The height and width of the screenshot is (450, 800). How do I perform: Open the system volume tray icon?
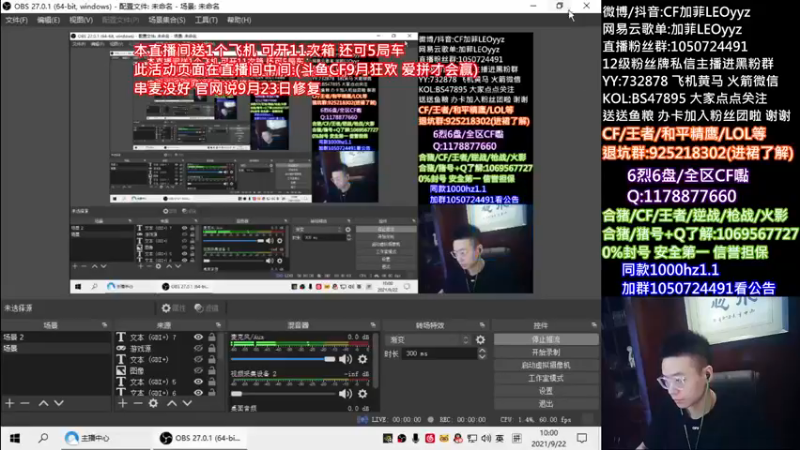point(486,438)
